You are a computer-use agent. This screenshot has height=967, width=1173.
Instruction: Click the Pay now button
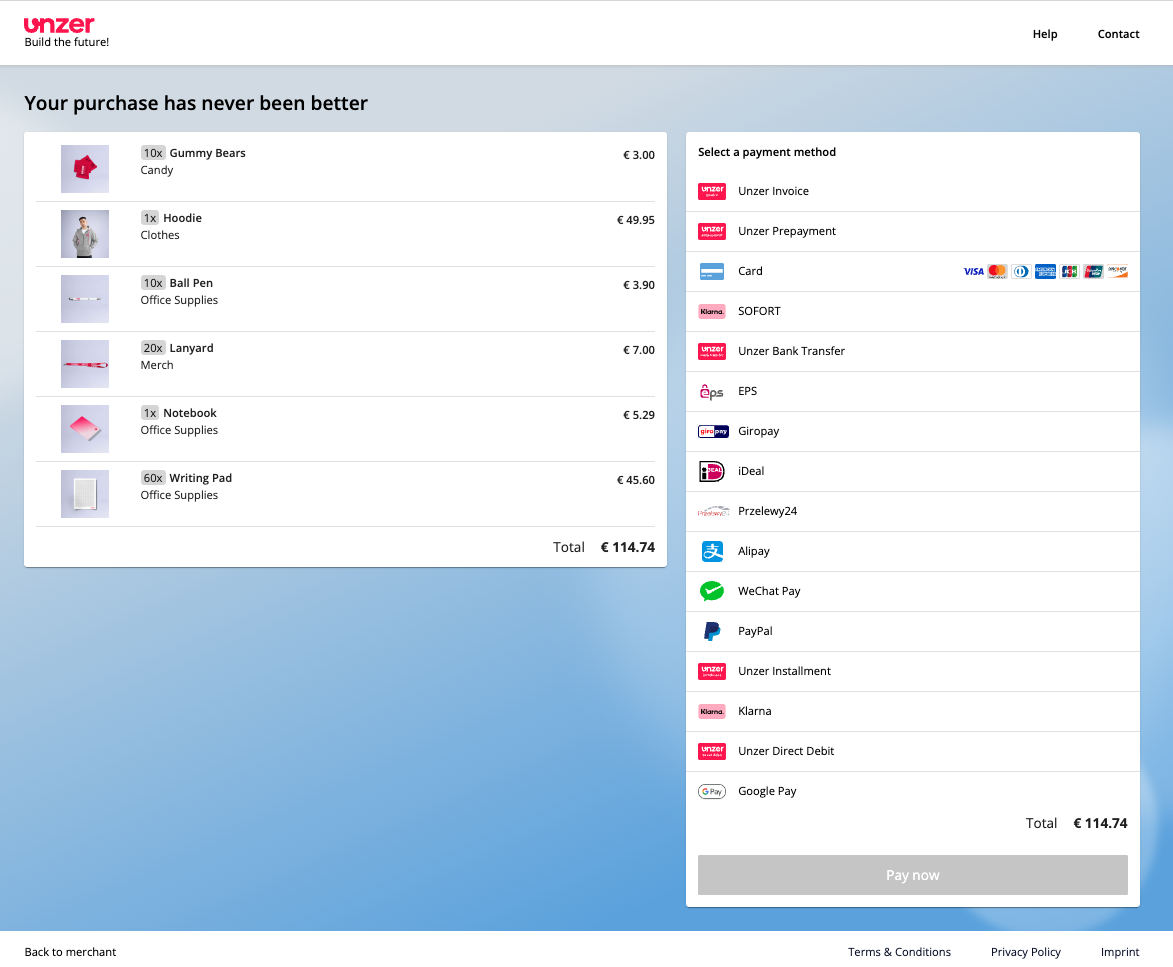click(x=913, y=875)
